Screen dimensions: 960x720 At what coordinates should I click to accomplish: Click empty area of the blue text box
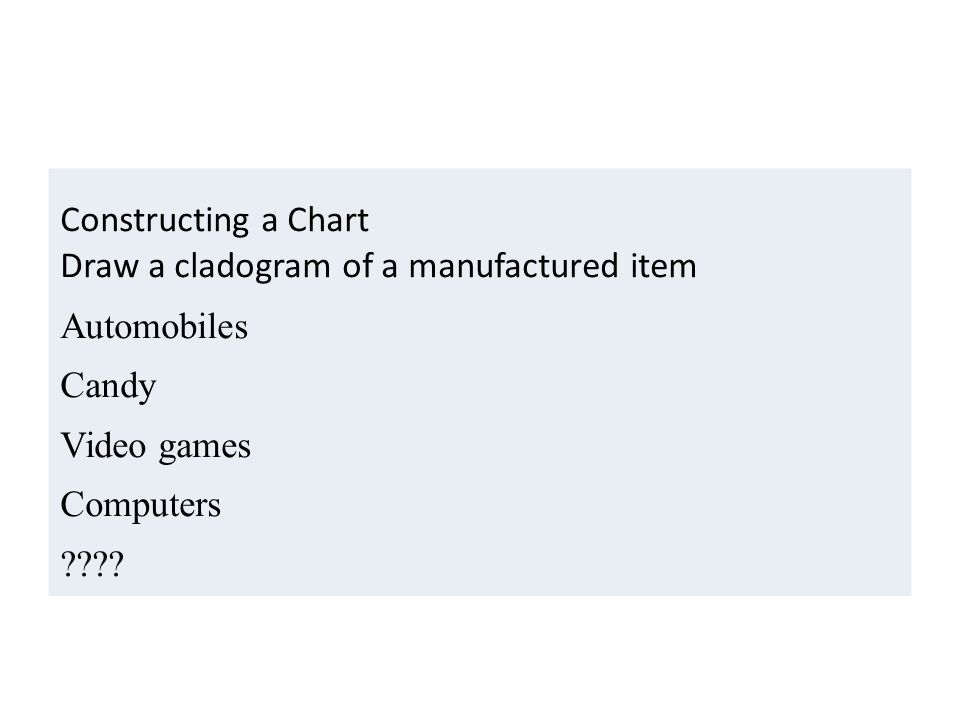coord(582,429)
